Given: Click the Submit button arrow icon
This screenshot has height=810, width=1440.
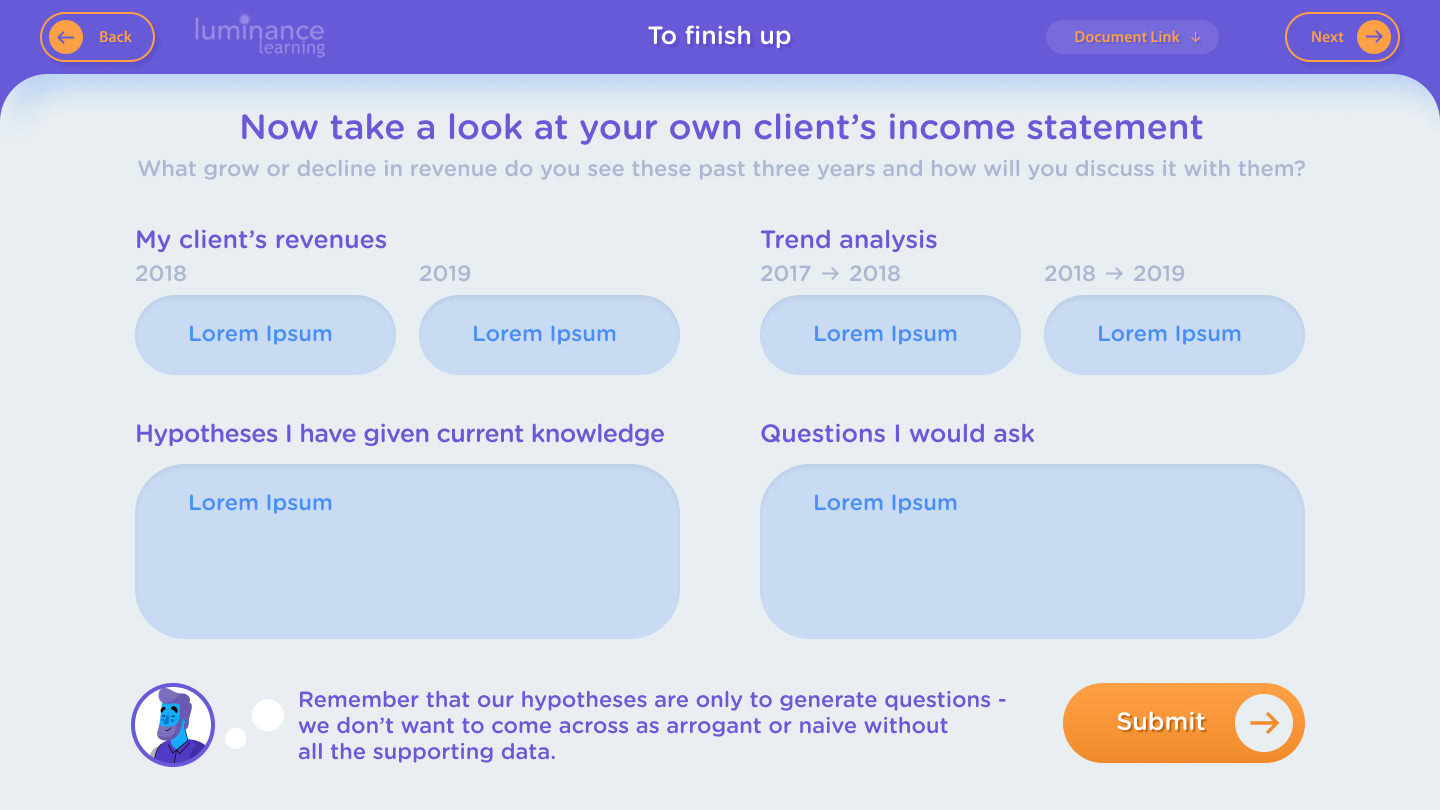Looking at the screenshot, I should tap(1264, 723).
